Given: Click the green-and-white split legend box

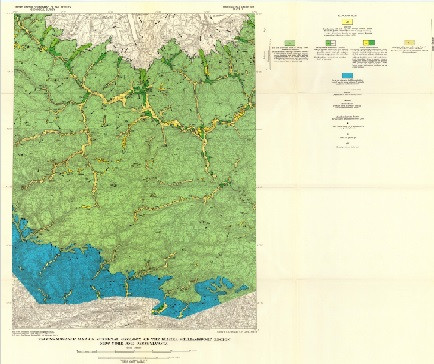Looking at the screenshot, I should 330,43.
